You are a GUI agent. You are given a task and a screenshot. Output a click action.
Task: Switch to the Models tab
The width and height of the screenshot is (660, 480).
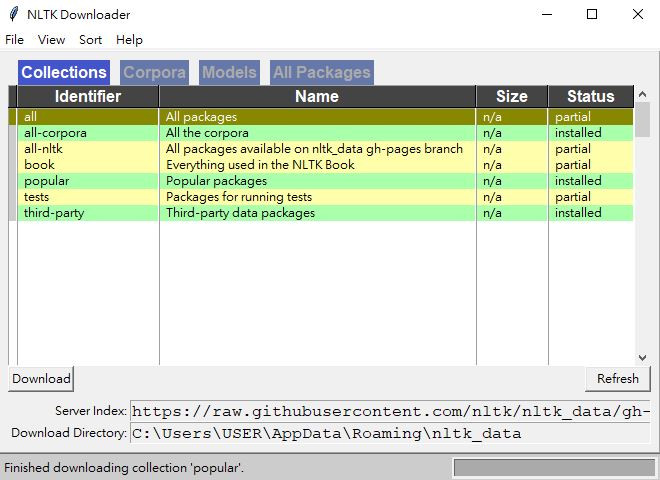coord(229,72)
